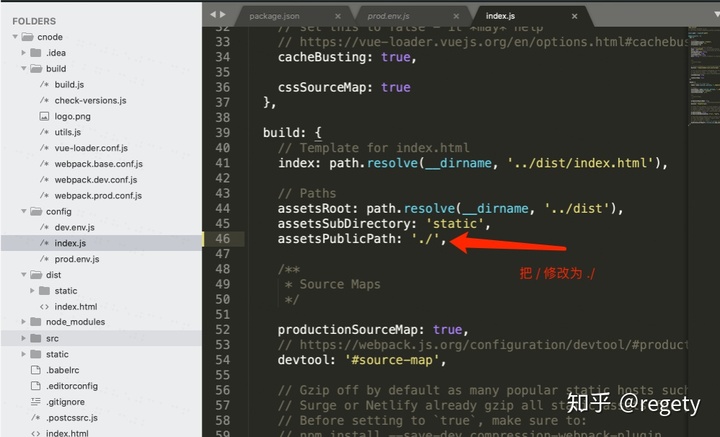
Task: Select the index.js tab
Action: [x=500, y=16]
